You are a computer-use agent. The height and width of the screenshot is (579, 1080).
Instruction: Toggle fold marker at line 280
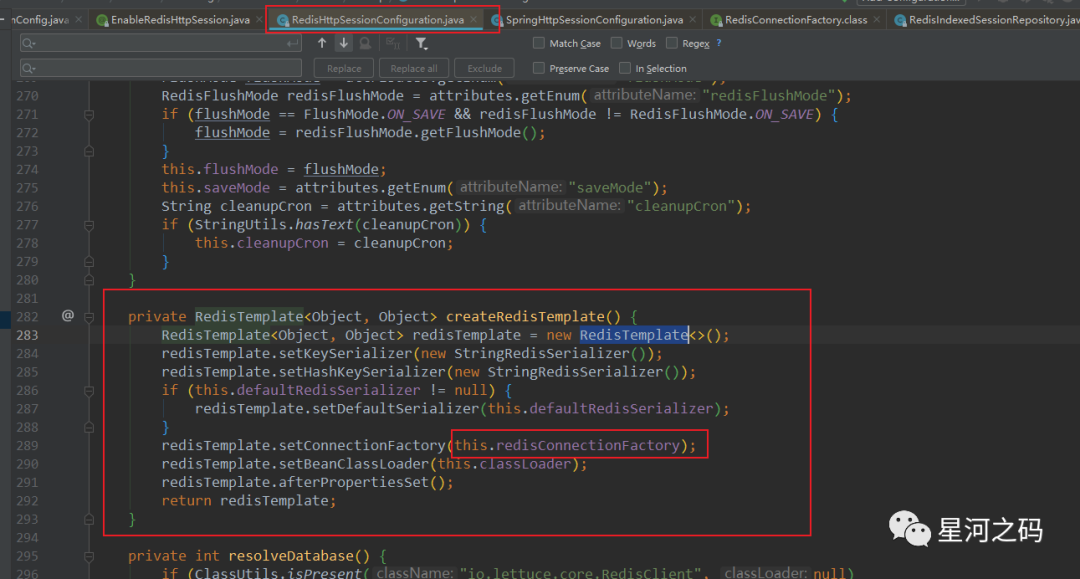(x=89, y=280)
